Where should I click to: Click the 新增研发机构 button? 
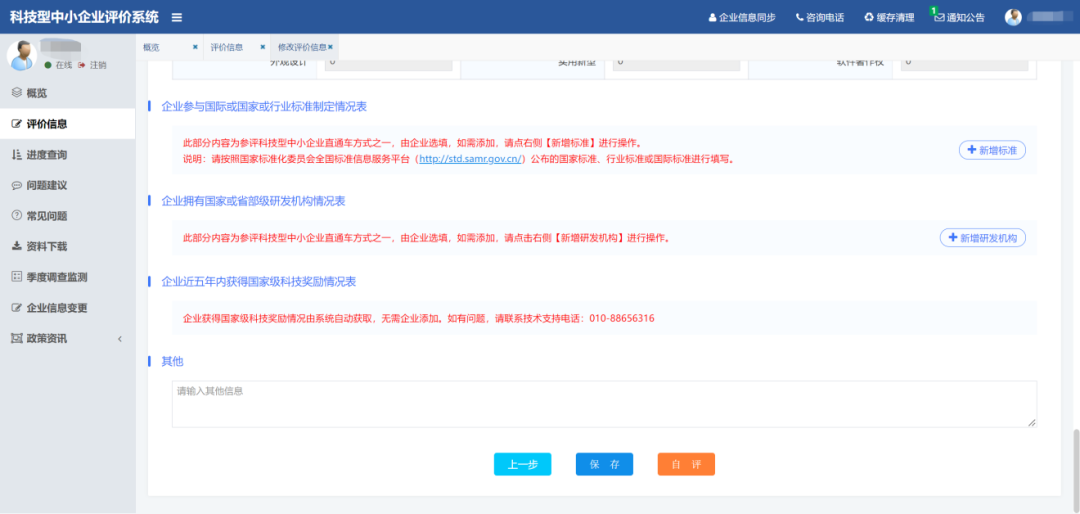point(982,238)
